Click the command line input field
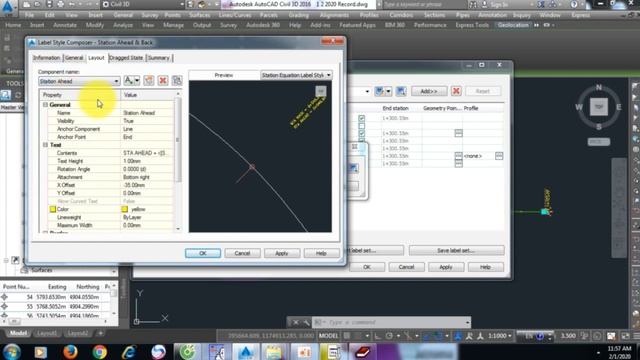640x360 pixels. click(392, 322)
